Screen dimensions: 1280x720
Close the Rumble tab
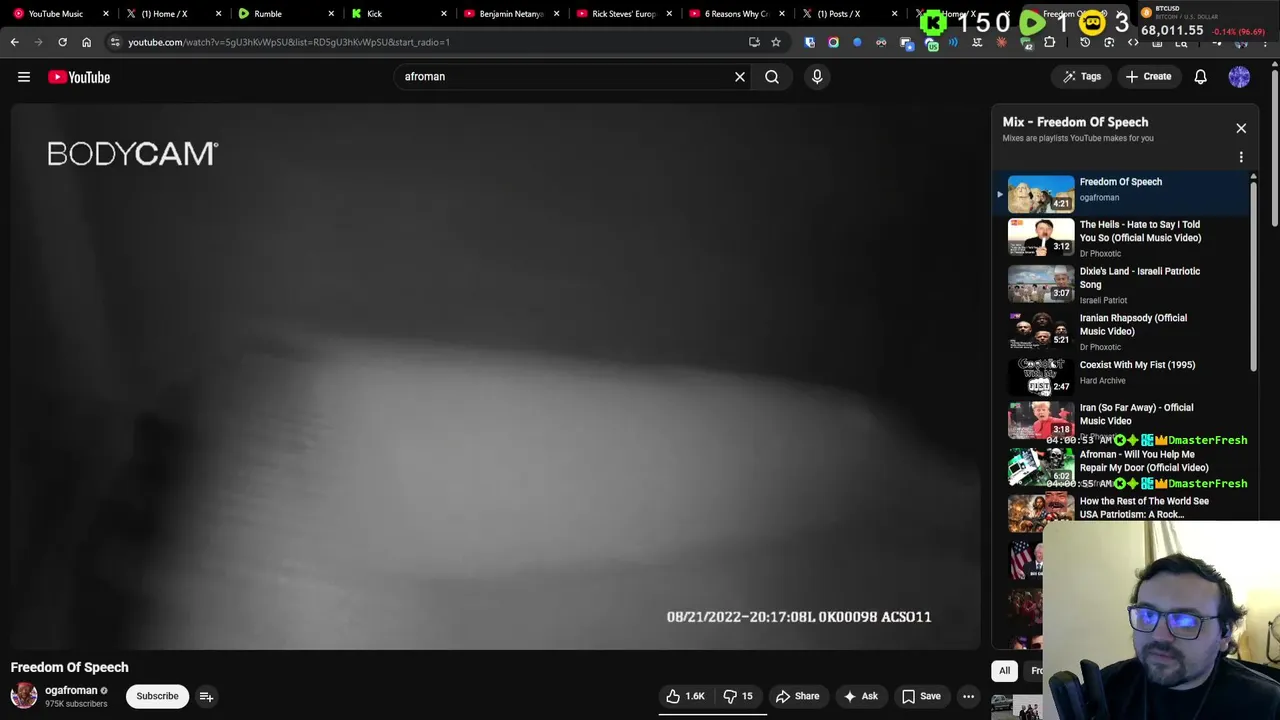click(331, 14)
